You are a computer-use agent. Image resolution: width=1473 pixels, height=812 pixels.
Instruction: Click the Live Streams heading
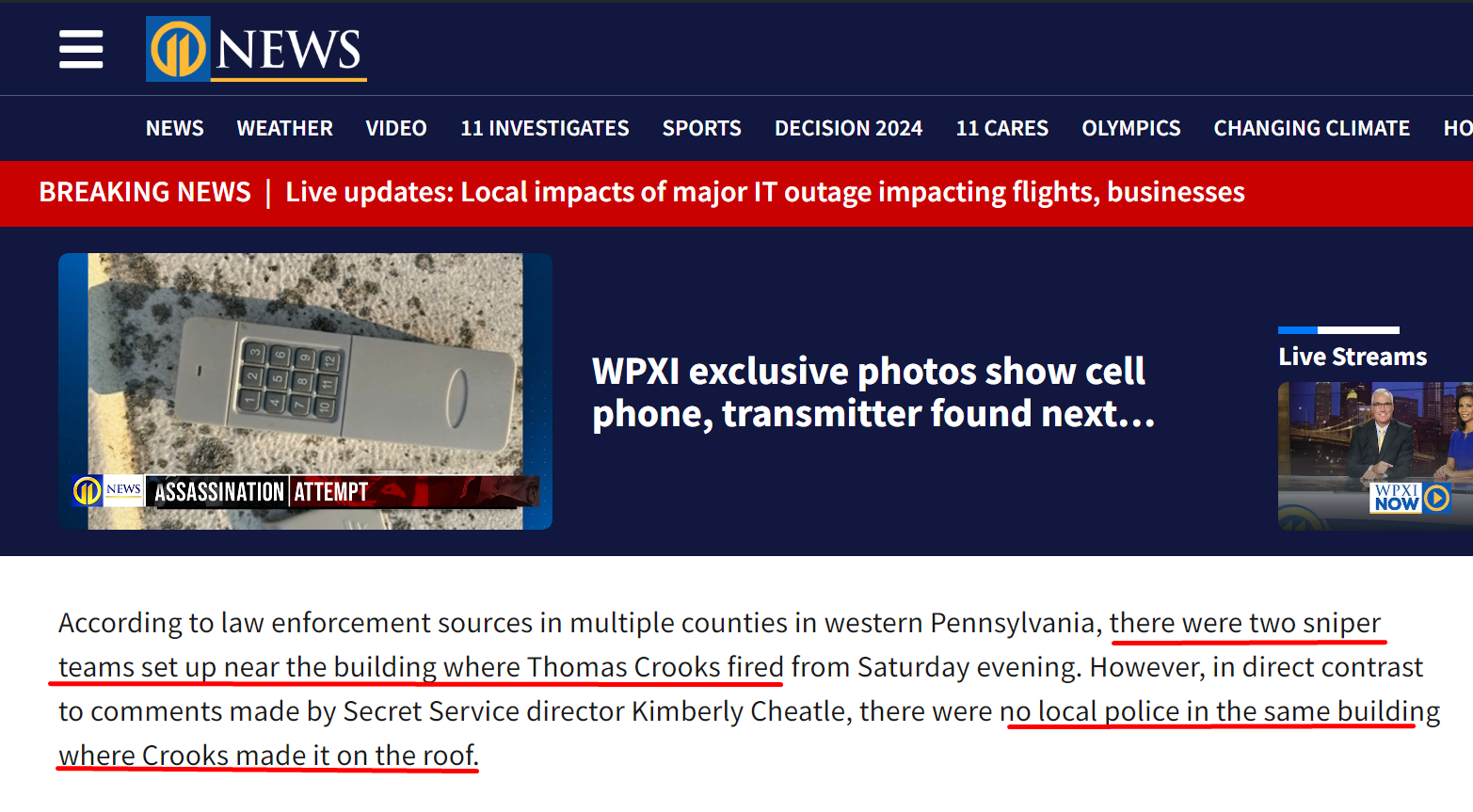(x=1353, y=357)
